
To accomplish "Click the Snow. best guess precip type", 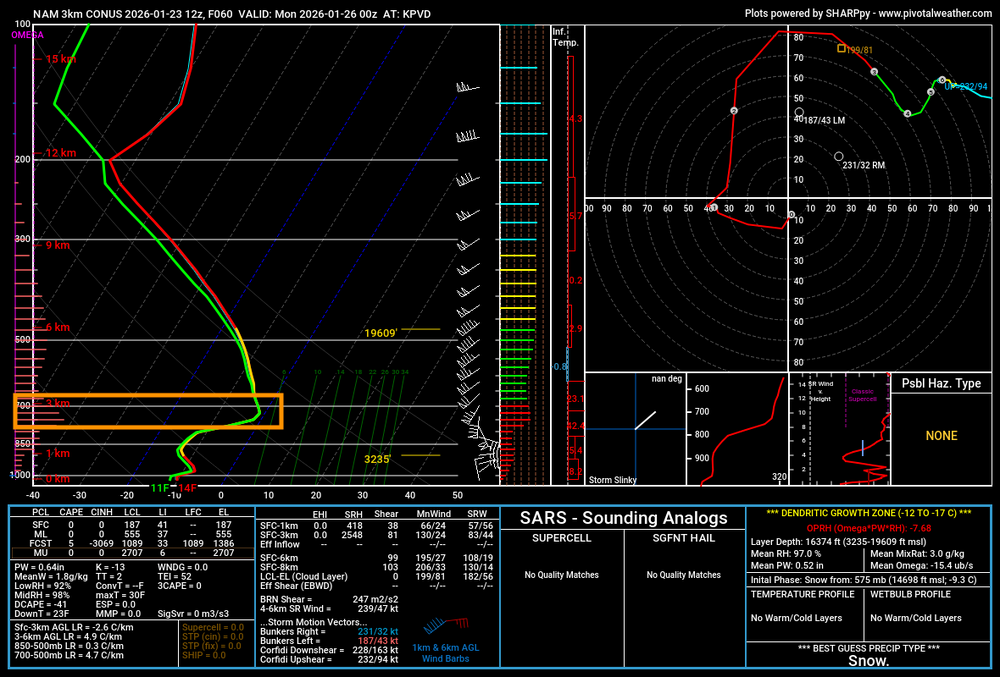I will 868,661.
